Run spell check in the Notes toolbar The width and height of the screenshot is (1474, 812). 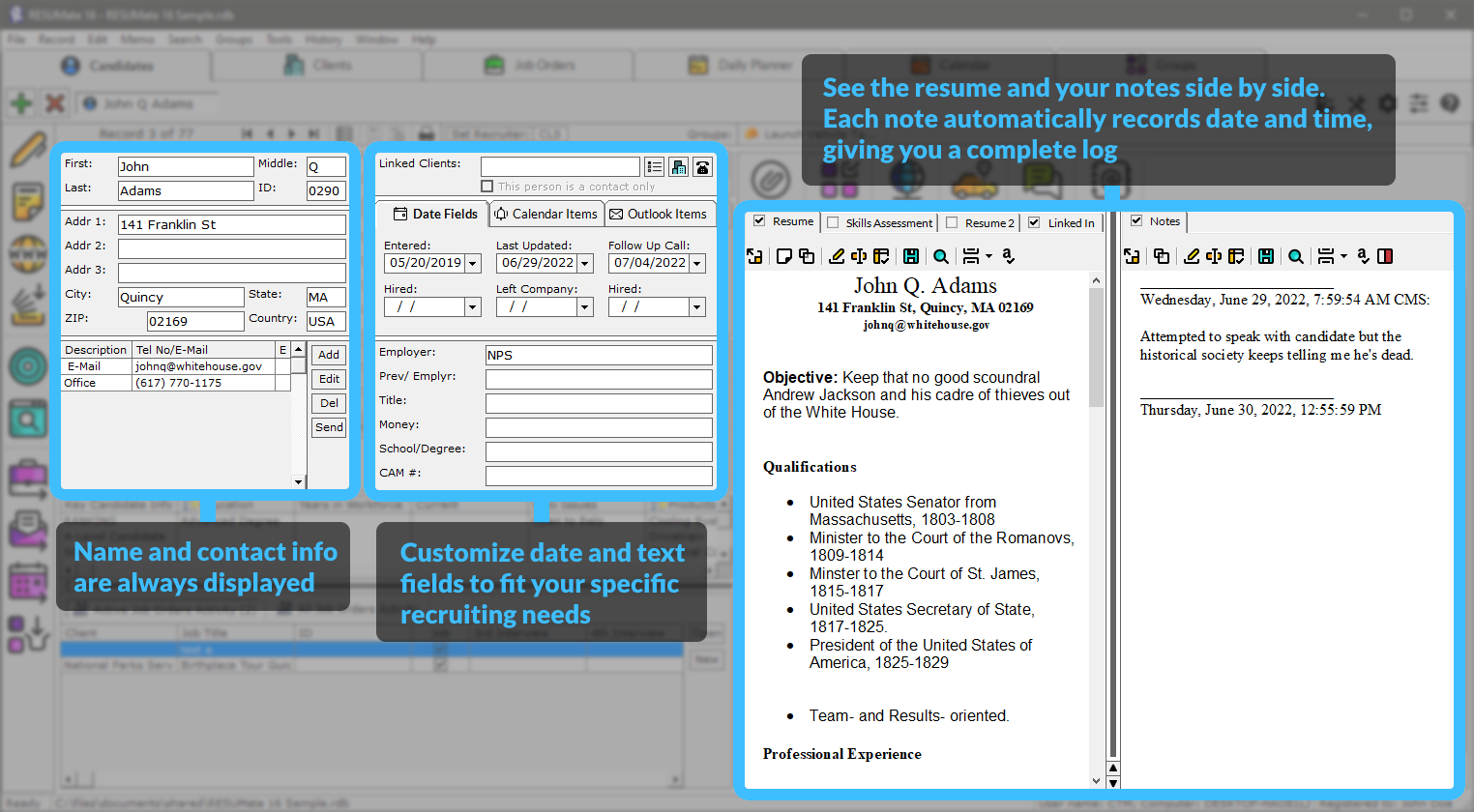tap(1364, 256)
